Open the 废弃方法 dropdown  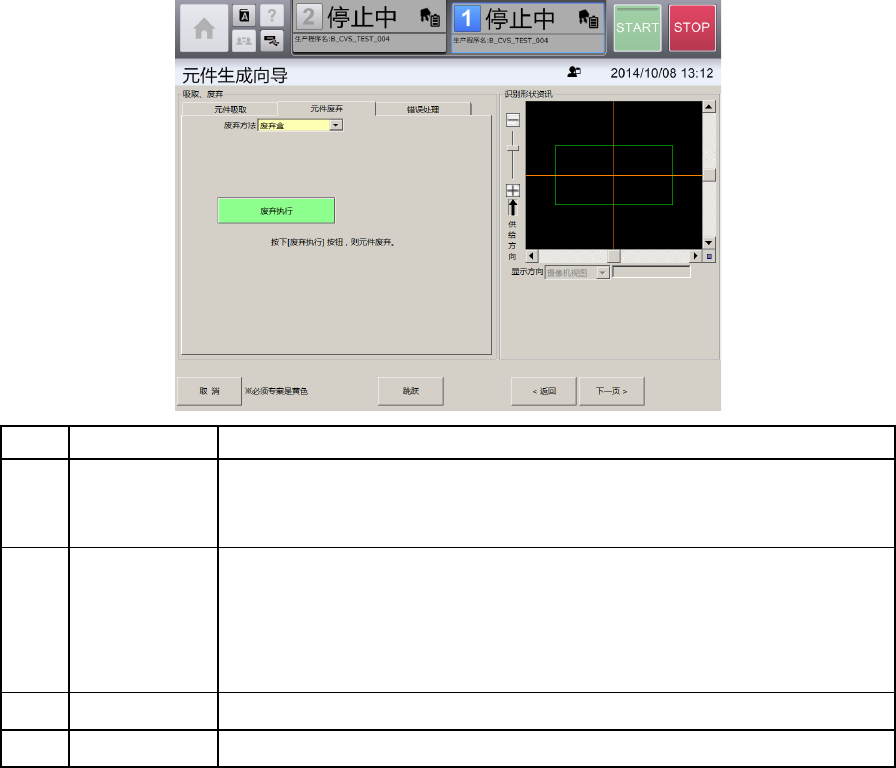336,125
